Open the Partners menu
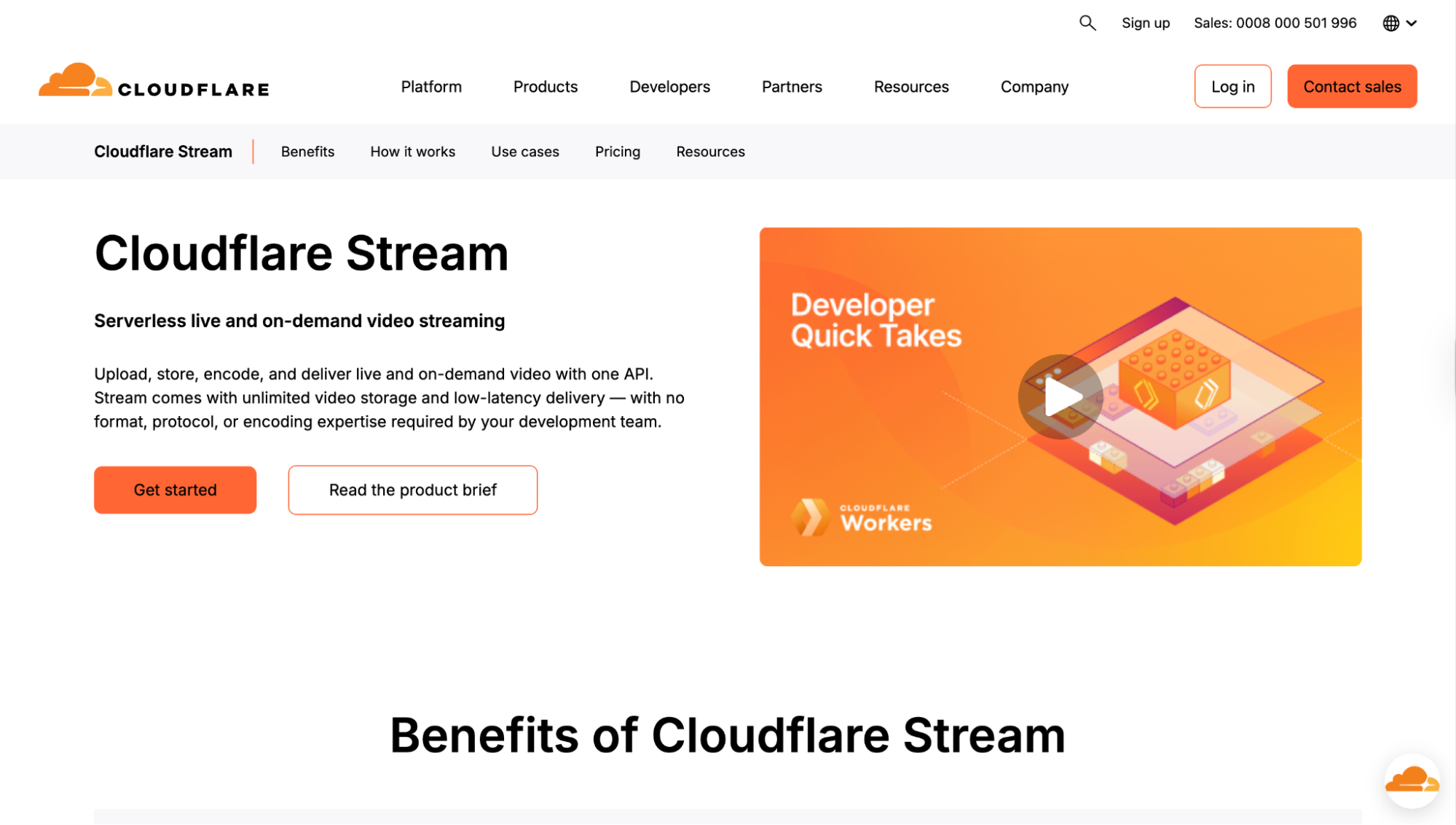Screen dimensions: 1456x825 (792, 87)
